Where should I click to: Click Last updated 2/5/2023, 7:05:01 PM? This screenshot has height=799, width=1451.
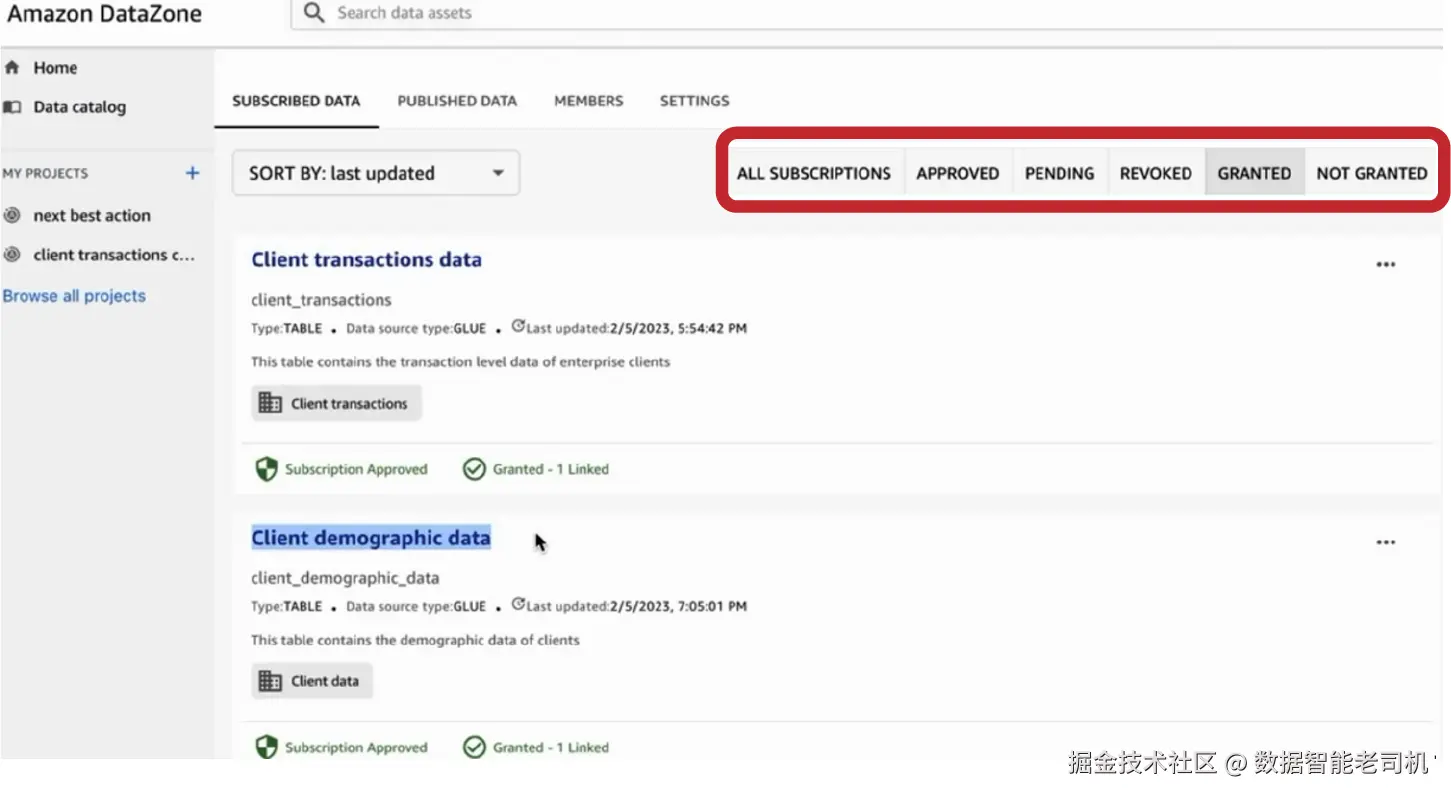pyautogui.click(x=637, y=606)
